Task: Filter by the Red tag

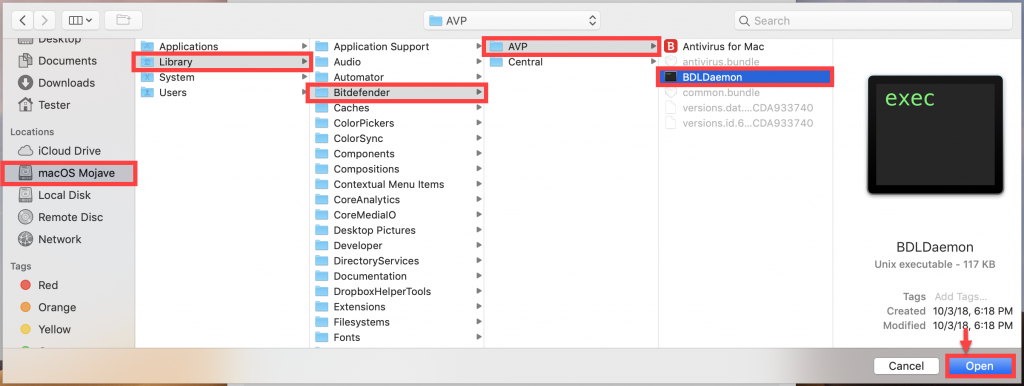Action: tap(48, 285)
